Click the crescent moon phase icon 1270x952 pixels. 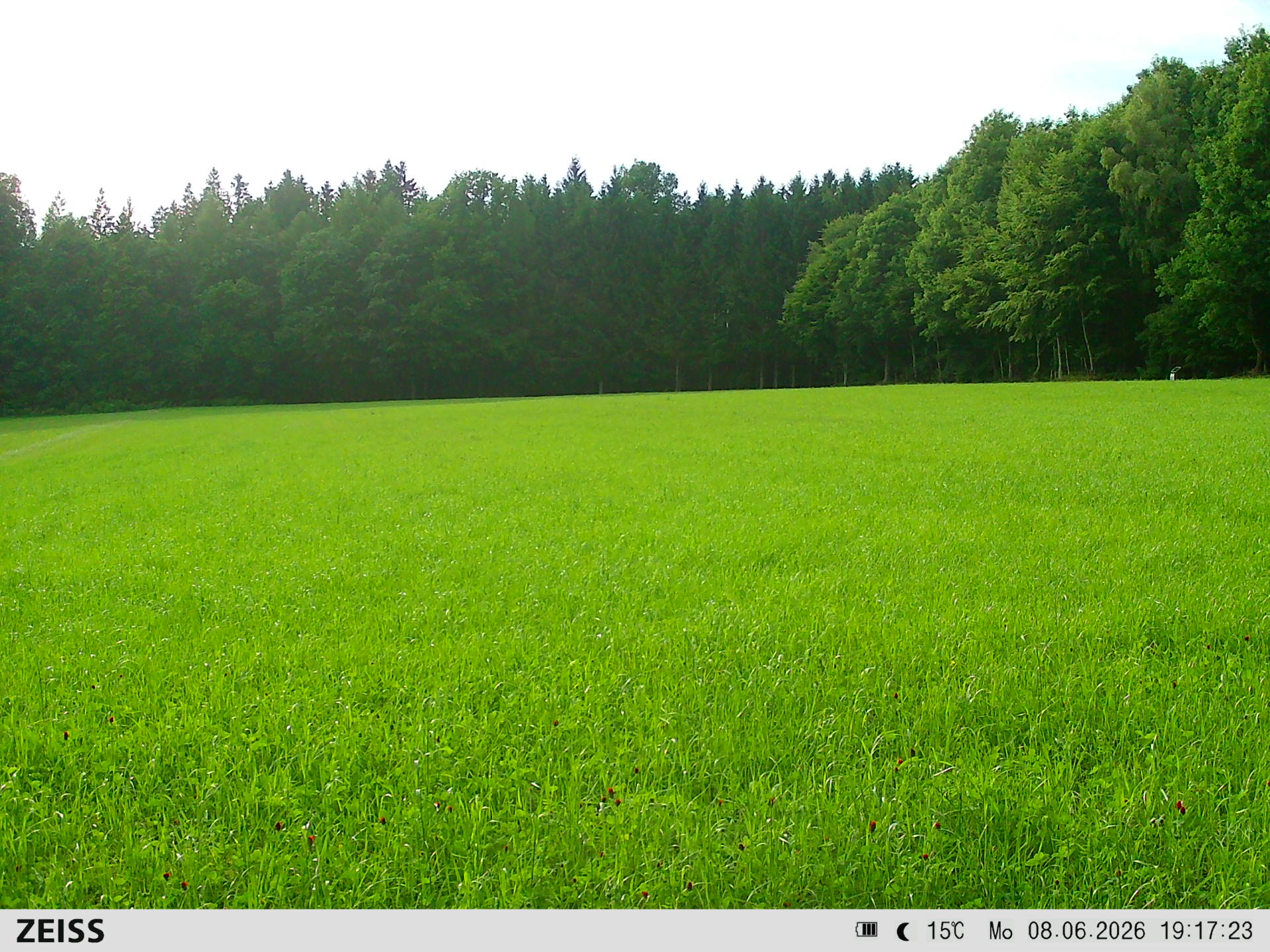point(902,932)
